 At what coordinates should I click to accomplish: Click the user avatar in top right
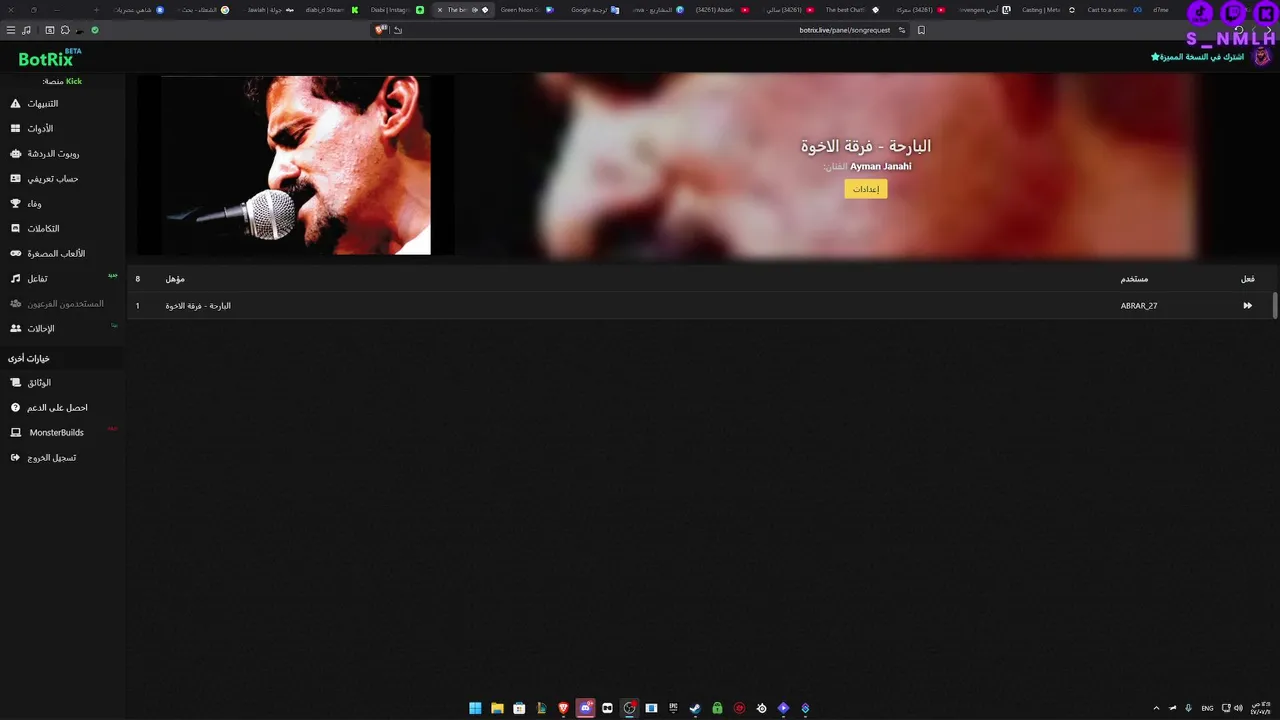(x=1261, y=57)
